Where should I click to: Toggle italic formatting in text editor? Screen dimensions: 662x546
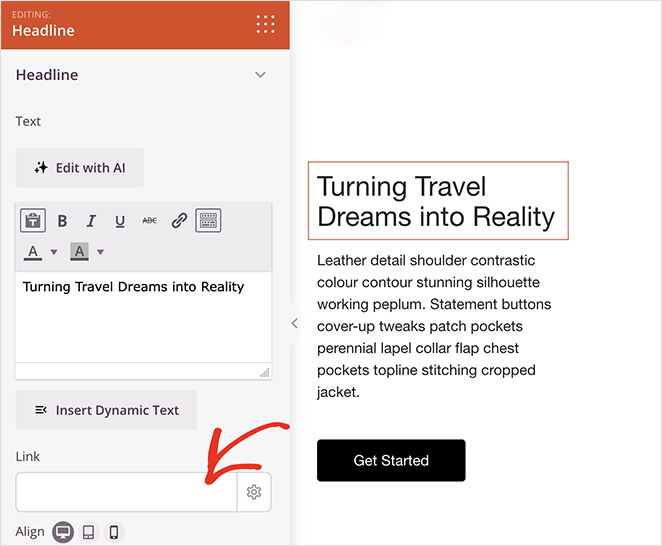tap(91, 221)
